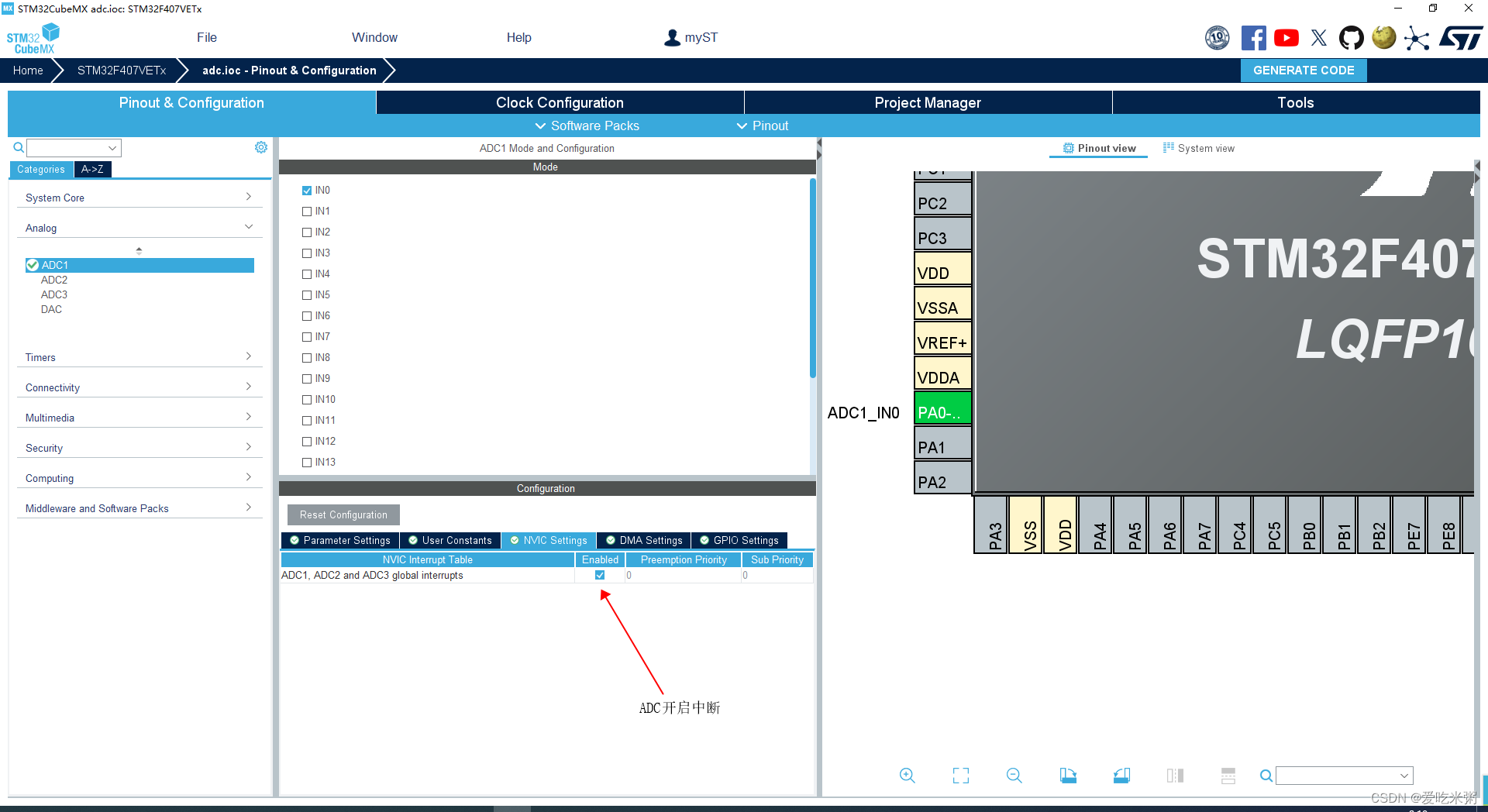Click the peripheral search magnifier icon
Screen dimensions: 1488x812
click(19, 147)
